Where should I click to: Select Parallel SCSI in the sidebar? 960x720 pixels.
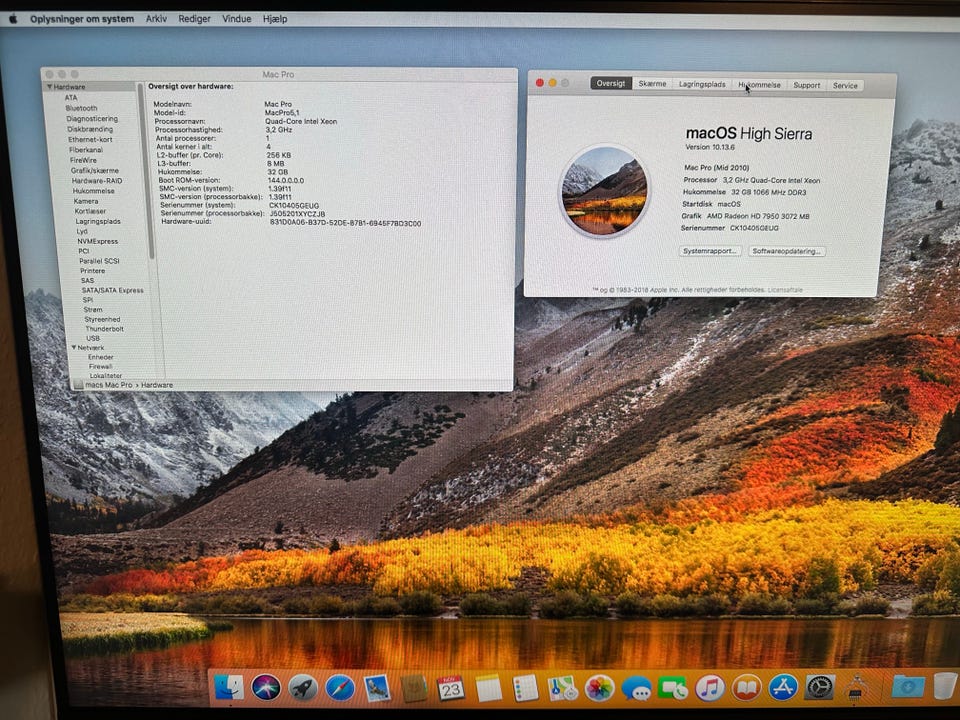99,260
